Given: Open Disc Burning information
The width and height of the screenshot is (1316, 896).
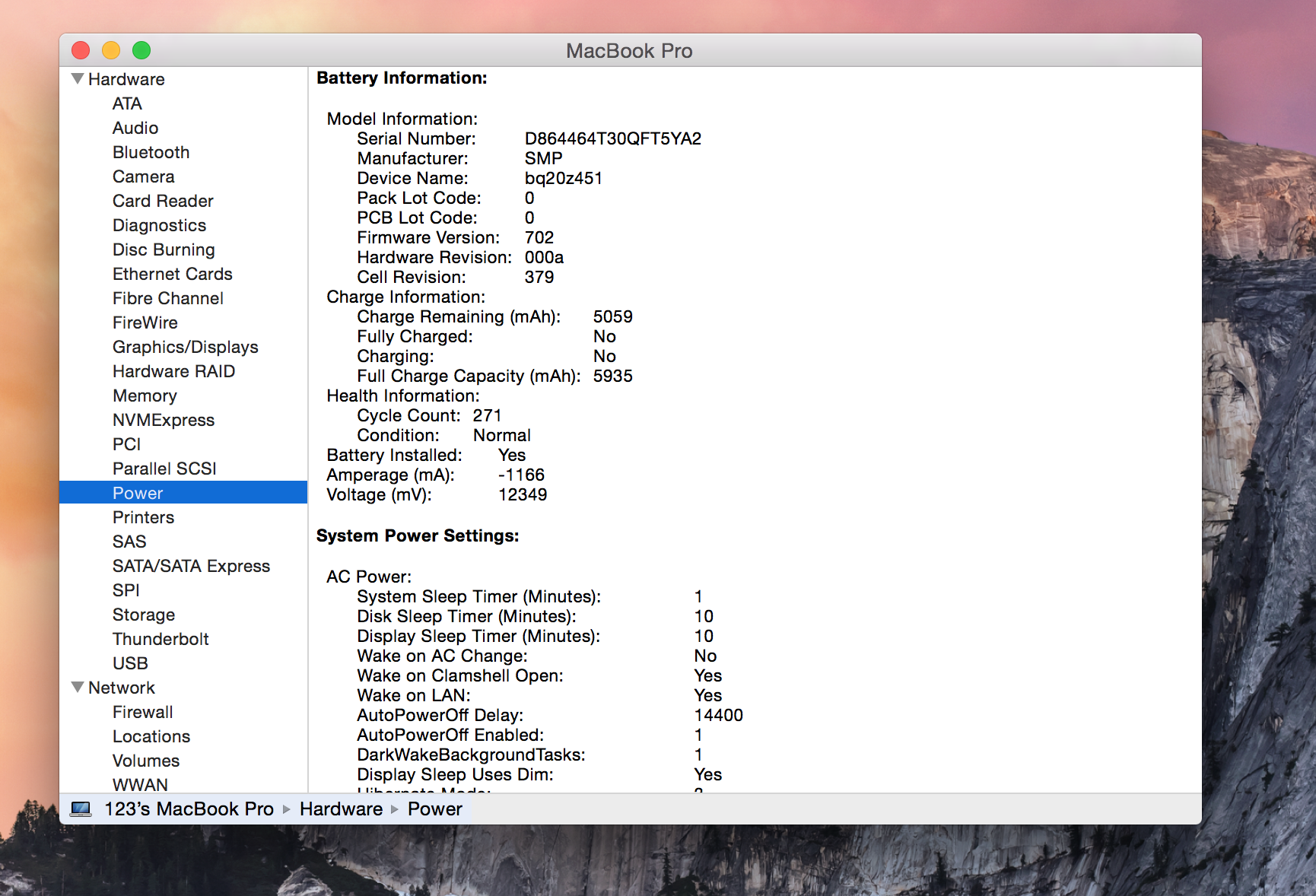Looking at the screenshot, I should pyautogui.click(x=164, y=249).
